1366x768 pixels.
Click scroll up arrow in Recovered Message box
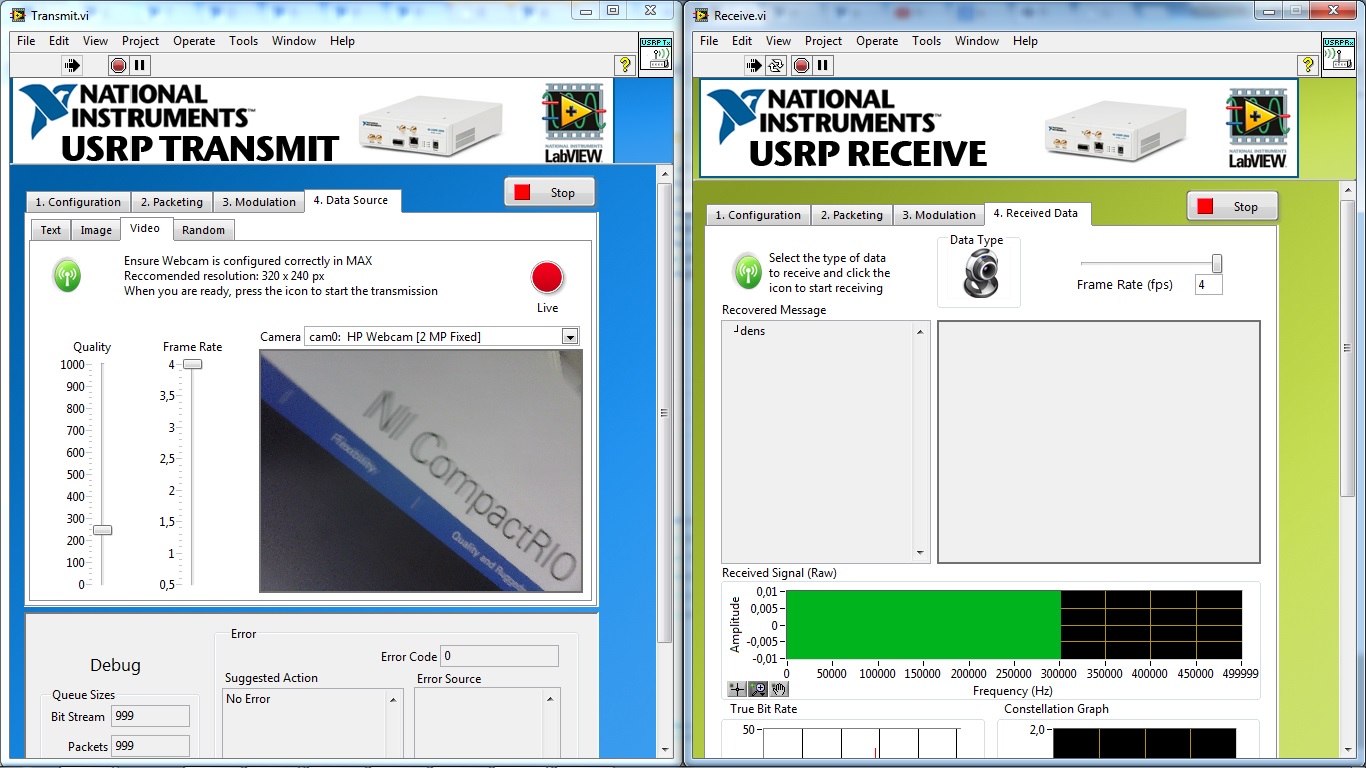pyautogui.click(x=920, y=331)
